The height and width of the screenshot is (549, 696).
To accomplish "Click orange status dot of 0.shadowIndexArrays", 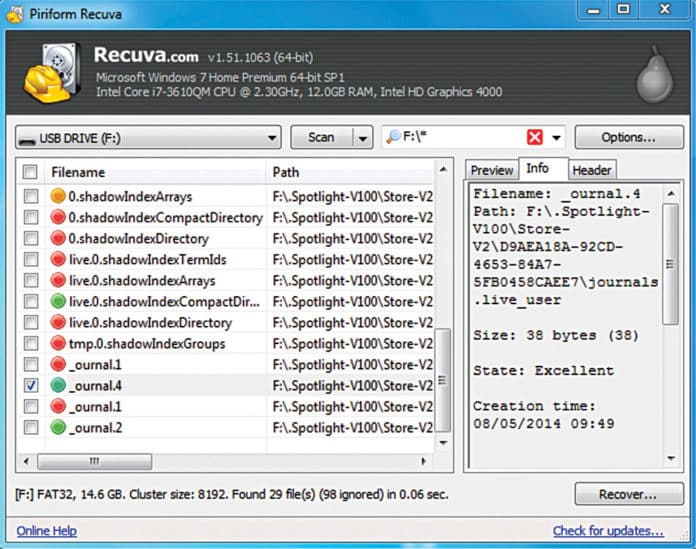I will pyautogui.click(x=57, y=197).
